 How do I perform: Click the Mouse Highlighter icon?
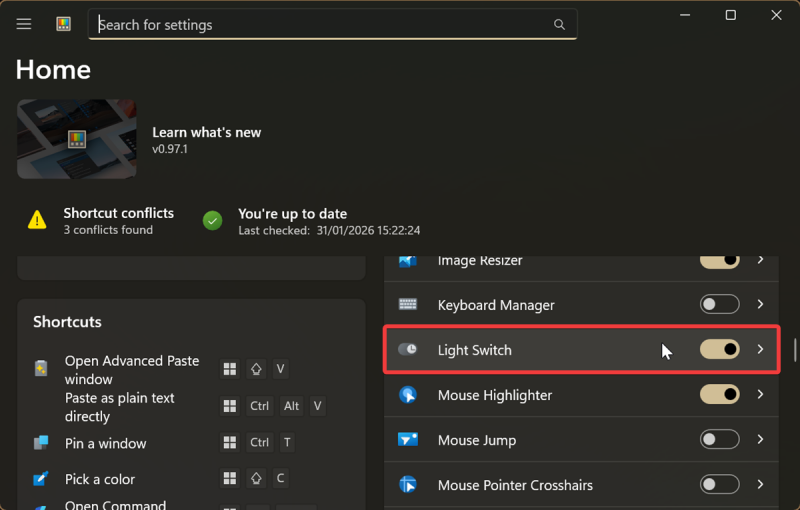[x=408, y=395]
